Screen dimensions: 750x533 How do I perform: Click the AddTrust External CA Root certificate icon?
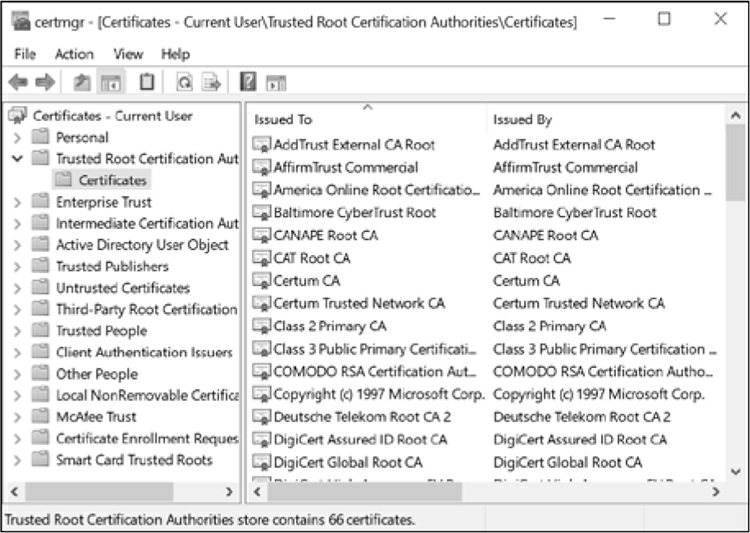pos(262,144)
